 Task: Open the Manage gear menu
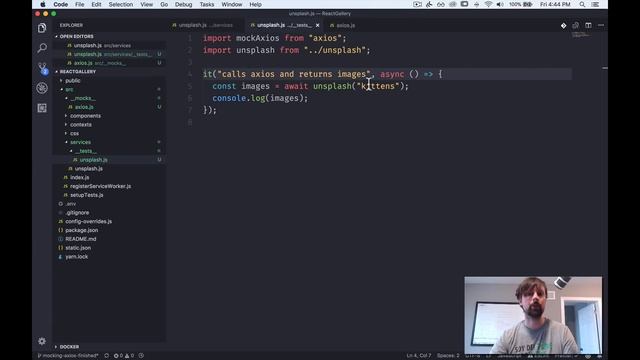[x=42, y=341]
